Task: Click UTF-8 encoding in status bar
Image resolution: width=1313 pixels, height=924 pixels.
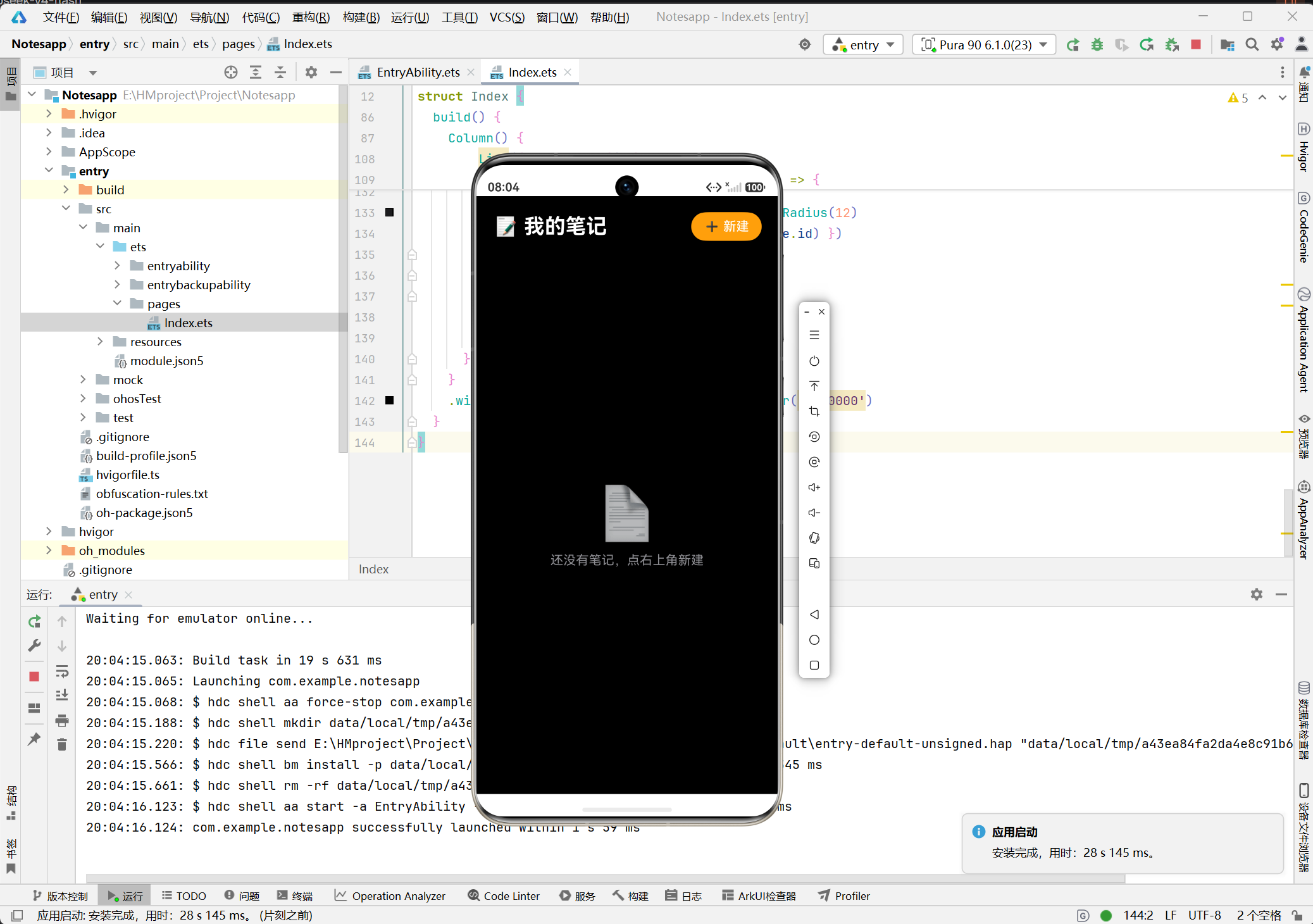Action: [x=1205, y=915]
